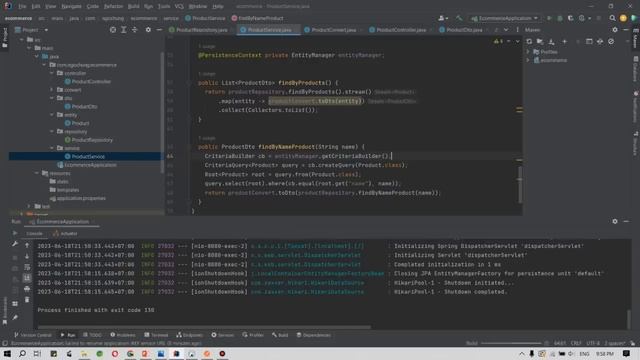The width and height of the screenshot is (640, 360).
Task: Open Run panel settings gear
Action: [x=615, y=221]
